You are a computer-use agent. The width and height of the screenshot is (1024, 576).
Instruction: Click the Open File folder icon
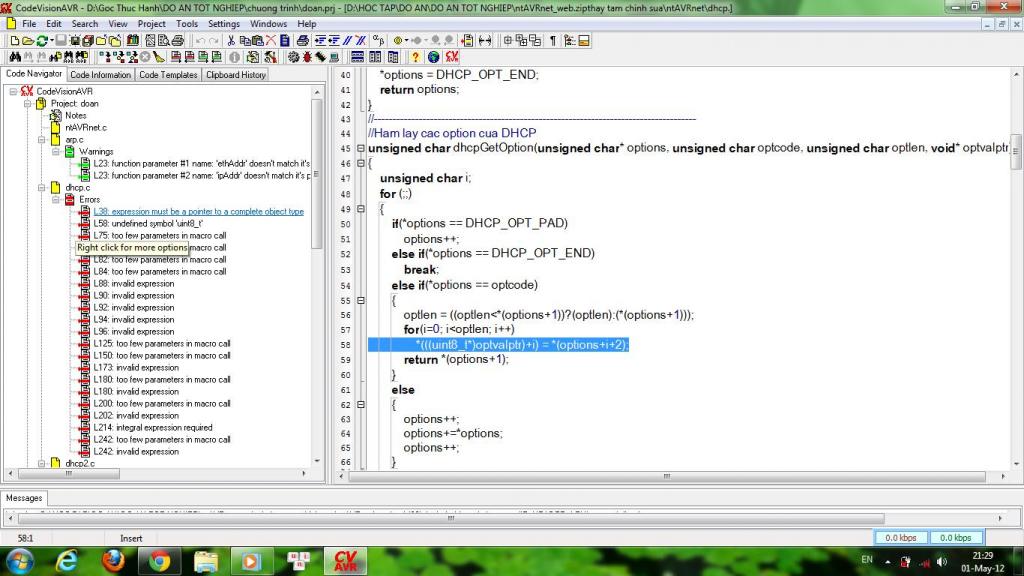[x=27, y=40]
